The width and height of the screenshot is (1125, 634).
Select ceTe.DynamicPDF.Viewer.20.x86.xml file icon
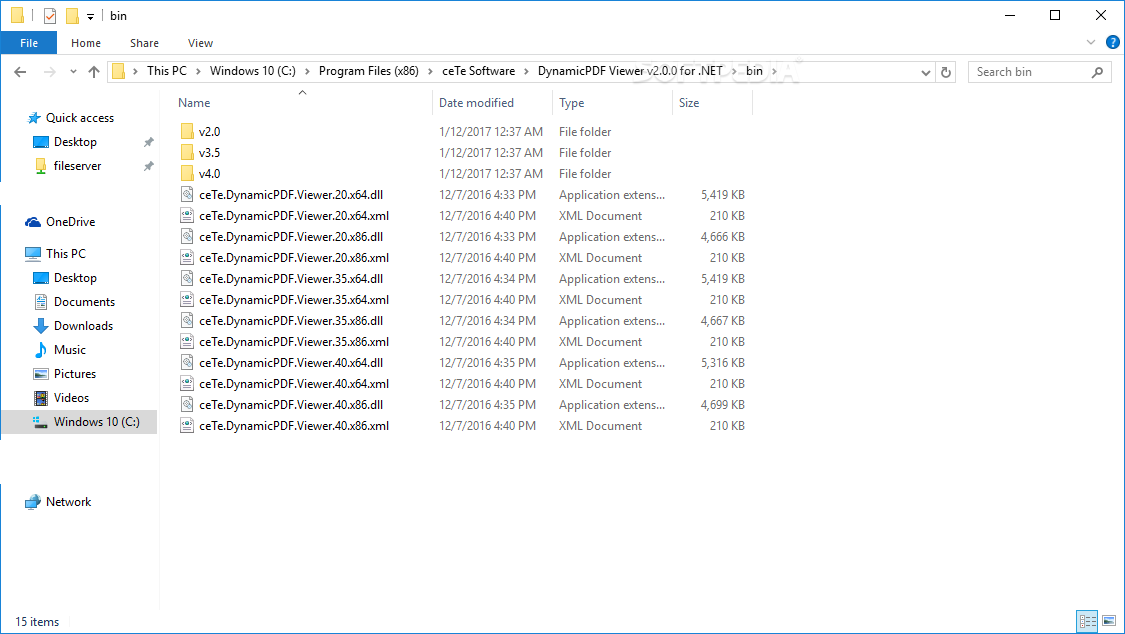tap(187, 257)
